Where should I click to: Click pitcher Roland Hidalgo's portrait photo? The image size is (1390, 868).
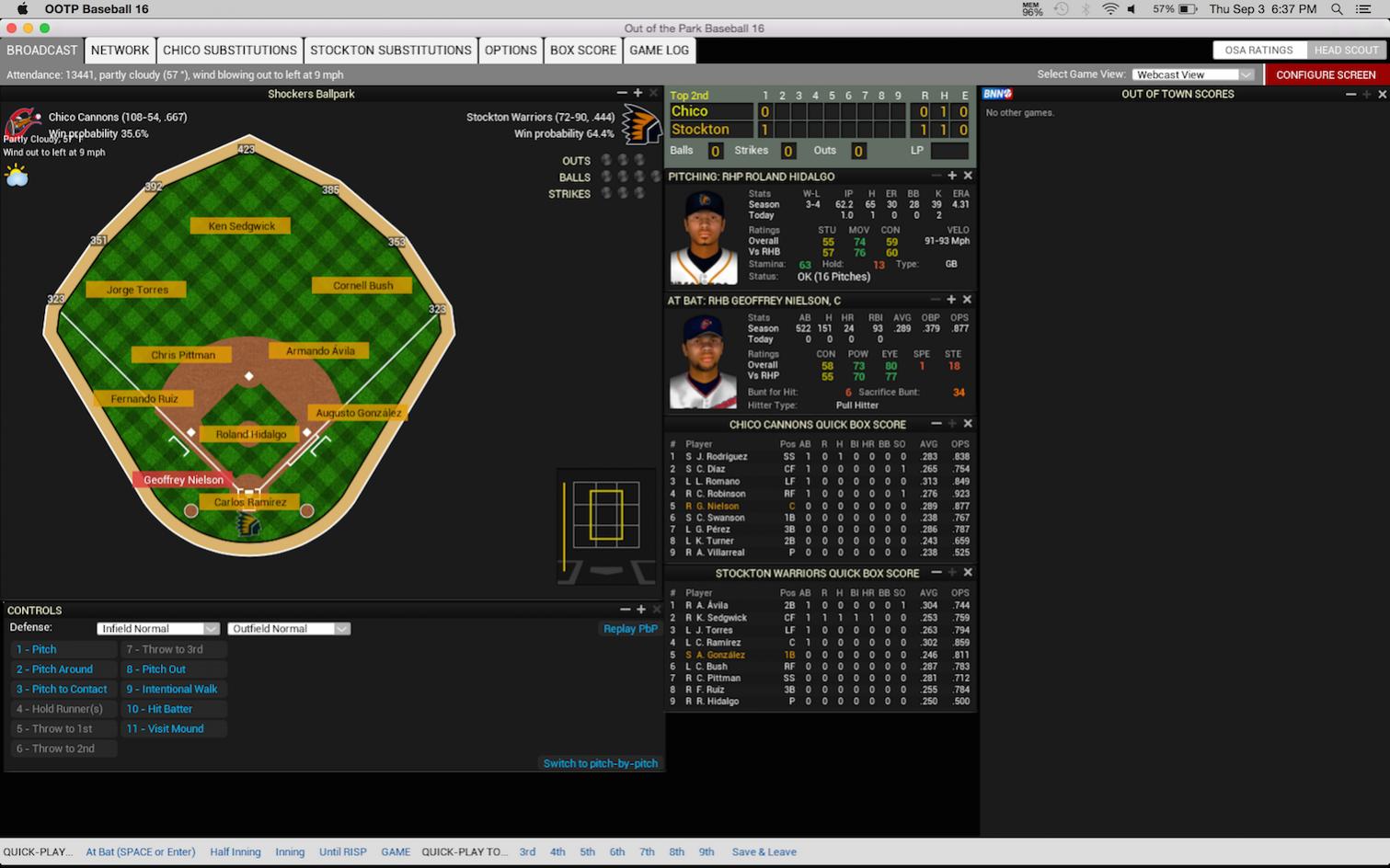pos(704,237)
